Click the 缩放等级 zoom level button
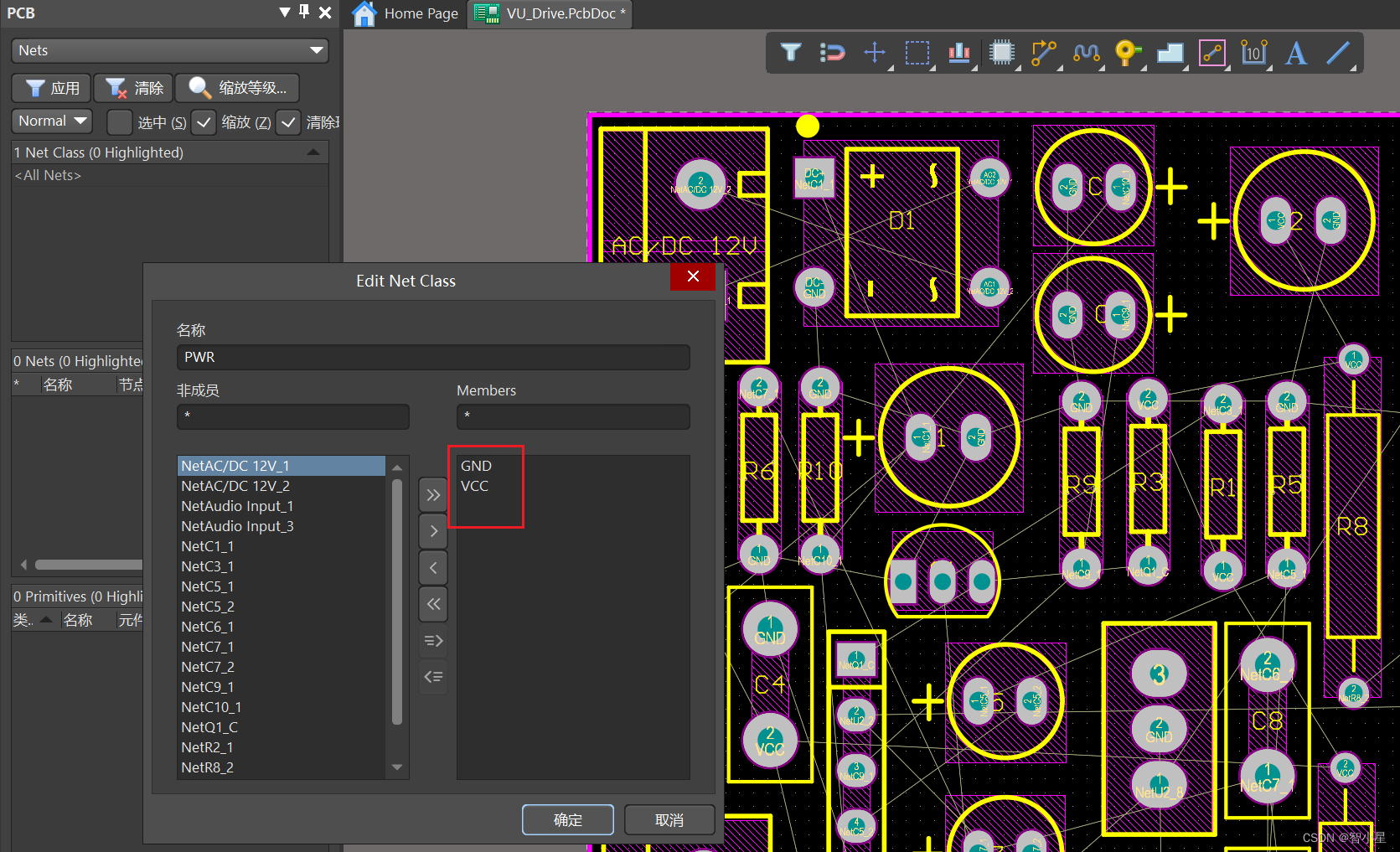 pos(237,88)
